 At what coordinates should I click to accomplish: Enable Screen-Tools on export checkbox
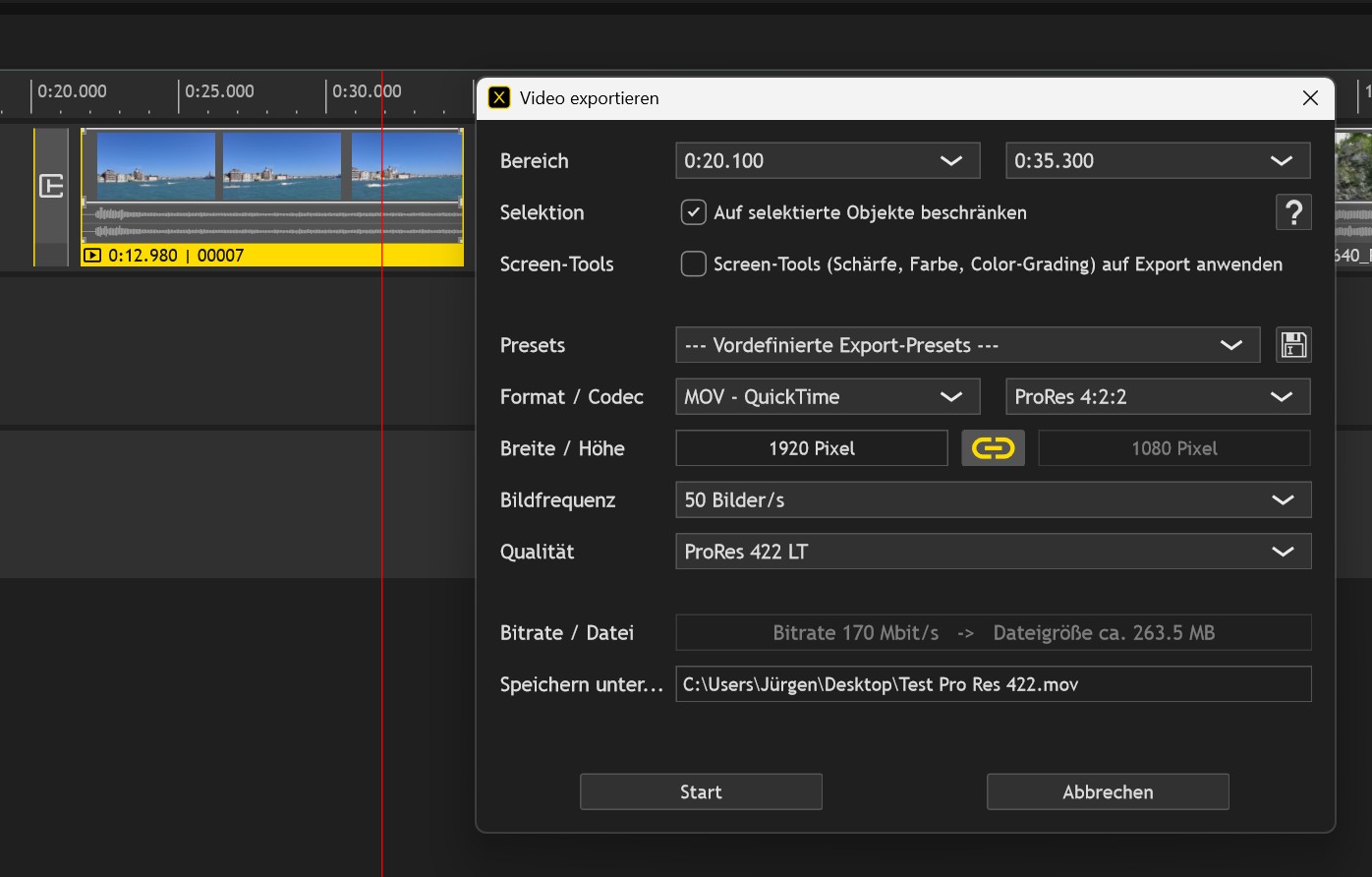(694, 263)
